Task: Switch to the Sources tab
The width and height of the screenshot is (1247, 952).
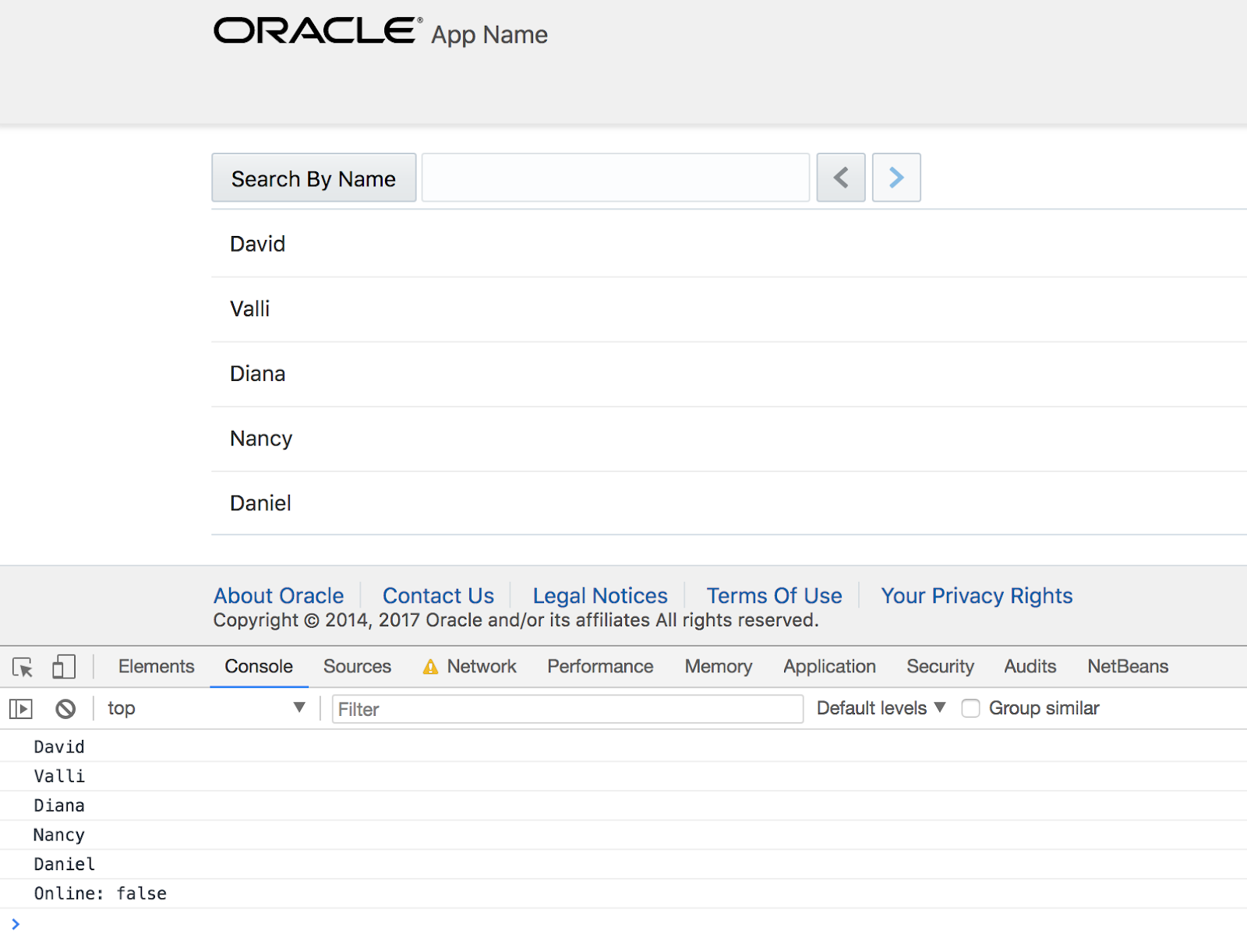Action: pos(357,667)
